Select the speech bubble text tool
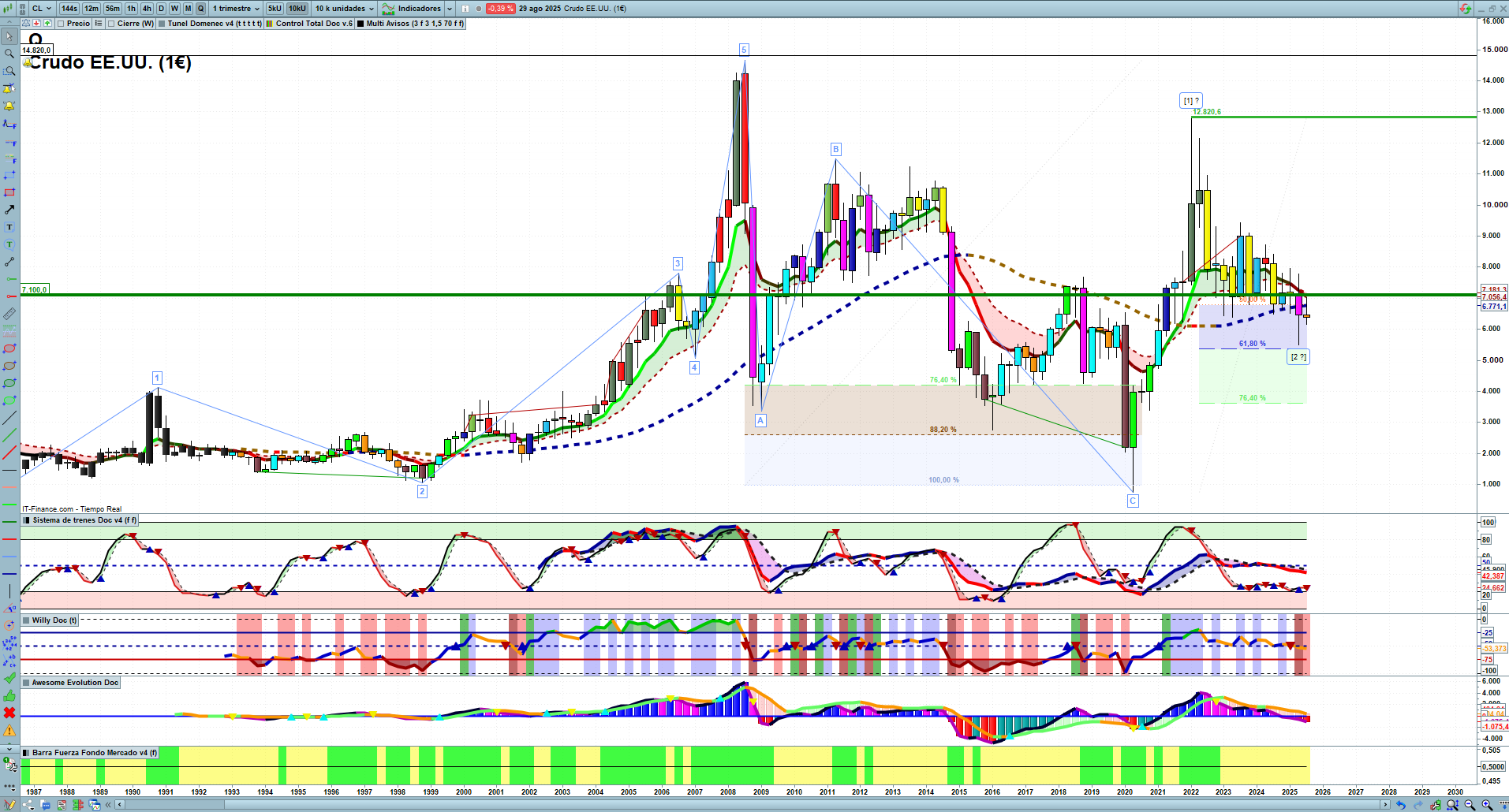This screenshot has width=1509, height=812. (x=9, y=244)
